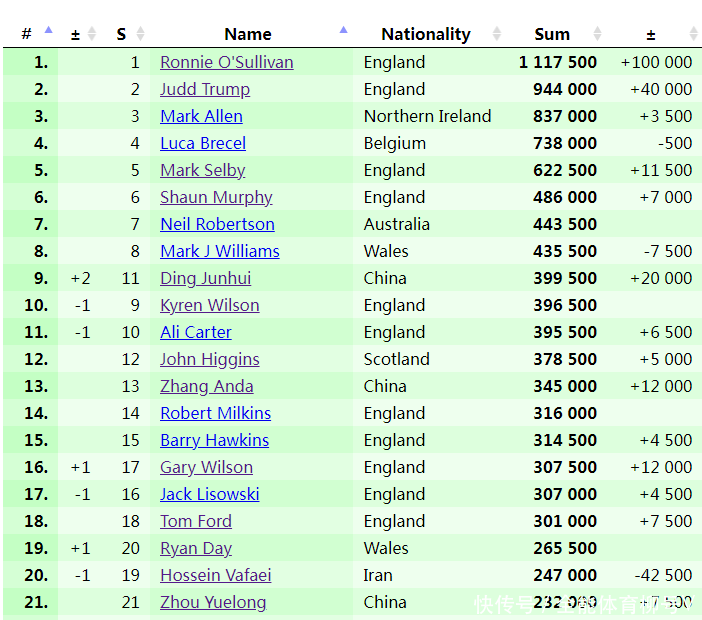Sort table by Name column arrow
The height and width of the screenshot is (620, 702).
coord(344,31)
